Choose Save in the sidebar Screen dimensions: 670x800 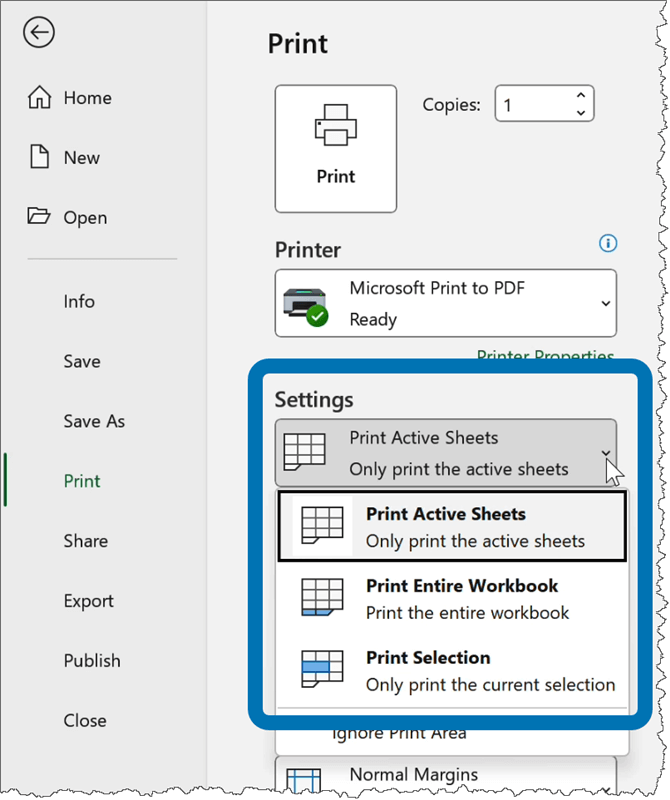coord(82,361)
